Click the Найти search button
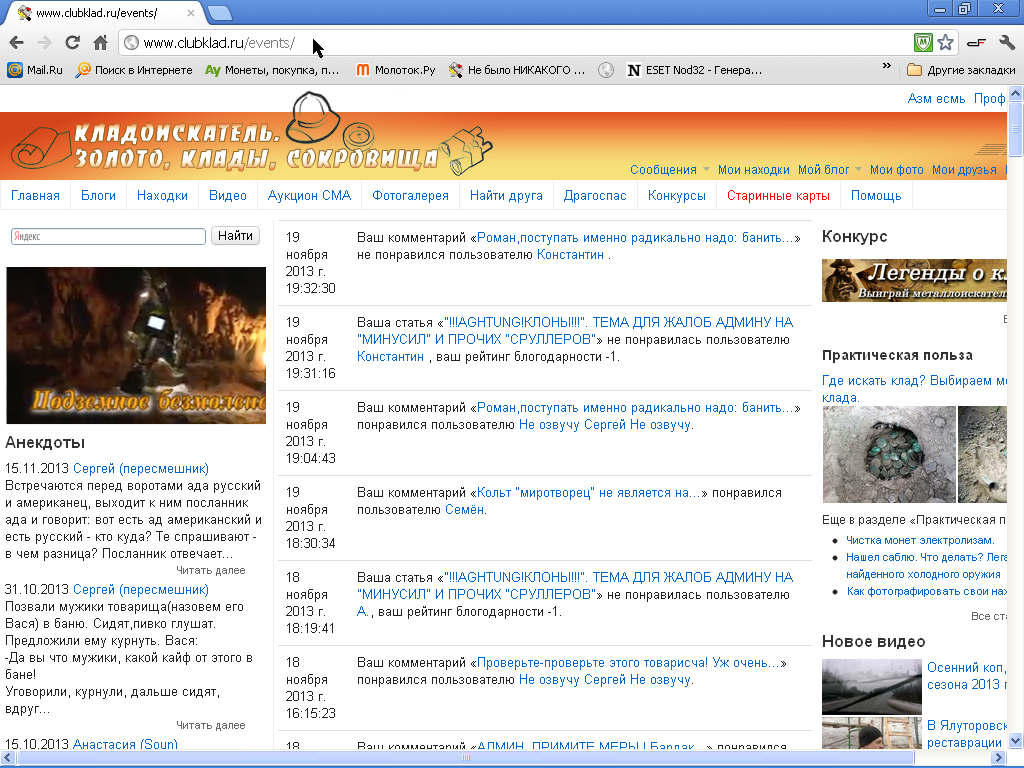 coord(235,236)
